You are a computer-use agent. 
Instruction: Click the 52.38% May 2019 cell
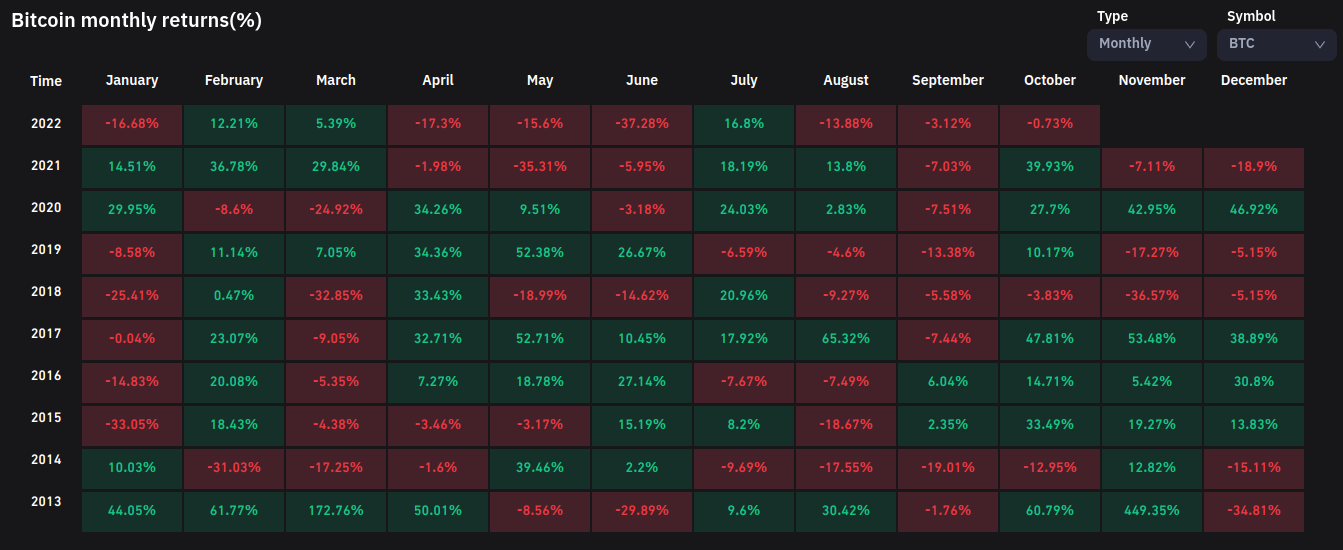[x=540, y=253]
